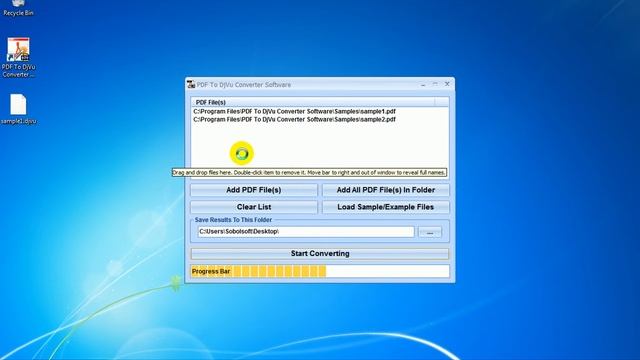Select the sample1.djvu file on desktop
Screen dimensions: 640x360
(x=18, y=109)
